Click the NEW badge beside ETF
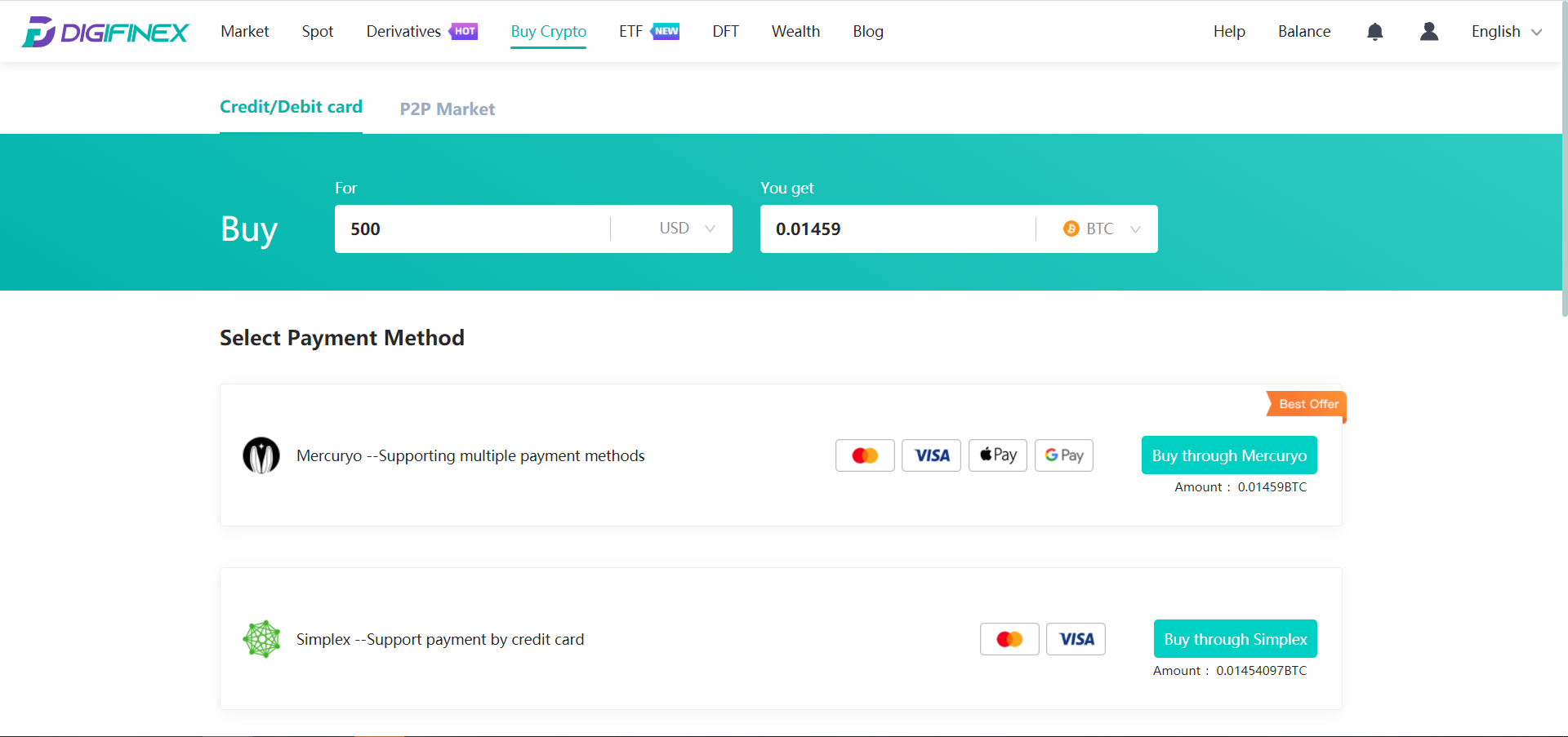The width and height of the screenshot is (1568, 737). point(666,31)
